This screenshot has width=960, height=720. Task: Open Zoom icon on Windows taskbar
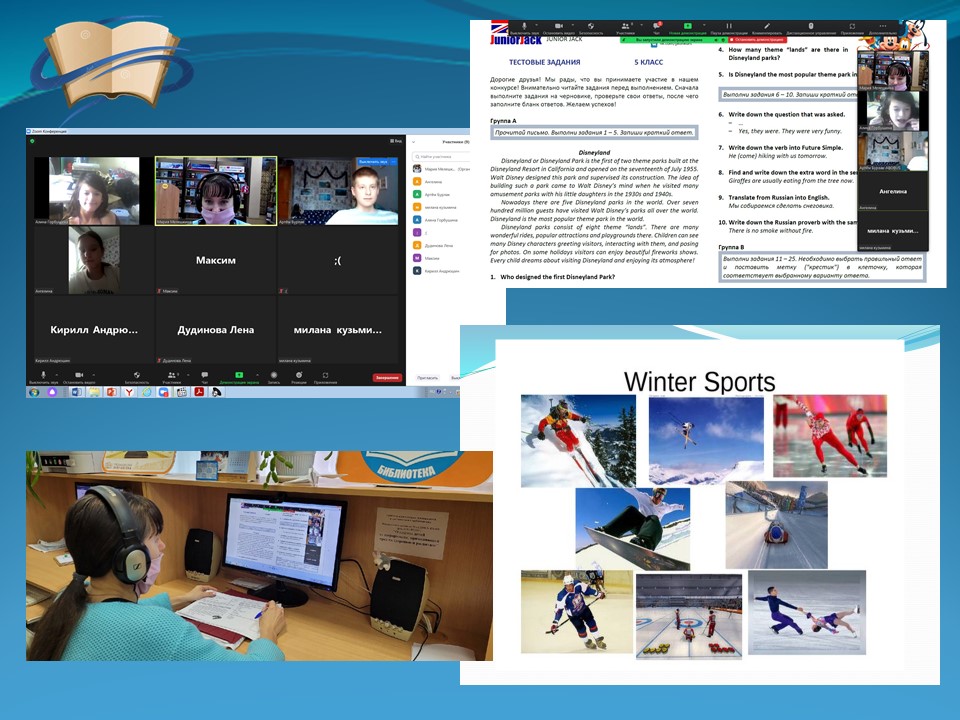pos(163,392)
